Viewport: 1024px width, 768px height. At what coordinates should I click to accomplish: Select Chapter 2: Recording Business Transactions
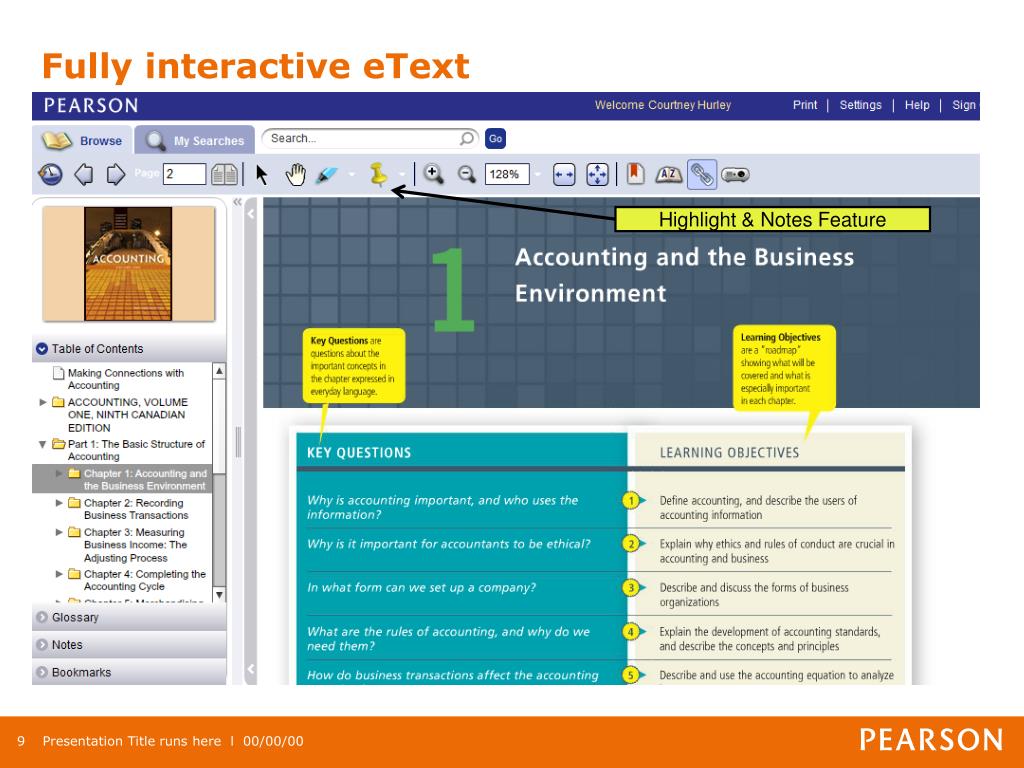136,509
